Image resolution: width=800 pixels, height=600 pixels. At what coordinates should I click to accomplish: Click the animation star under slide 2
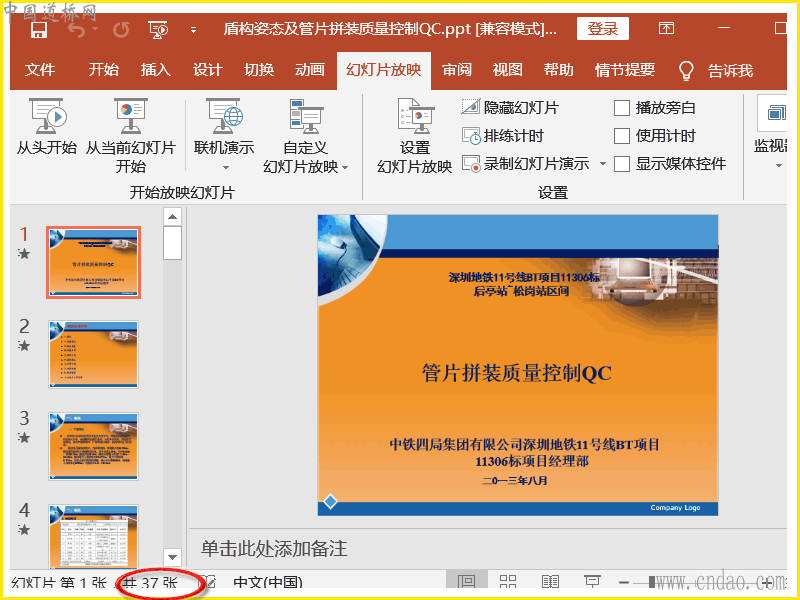pos(23,345)
